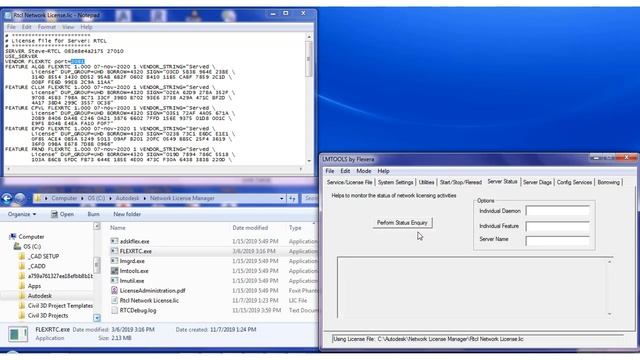Click _CAD SETUP folder icon
Viewport: 640px width, 360px height.
coord(22,256)
